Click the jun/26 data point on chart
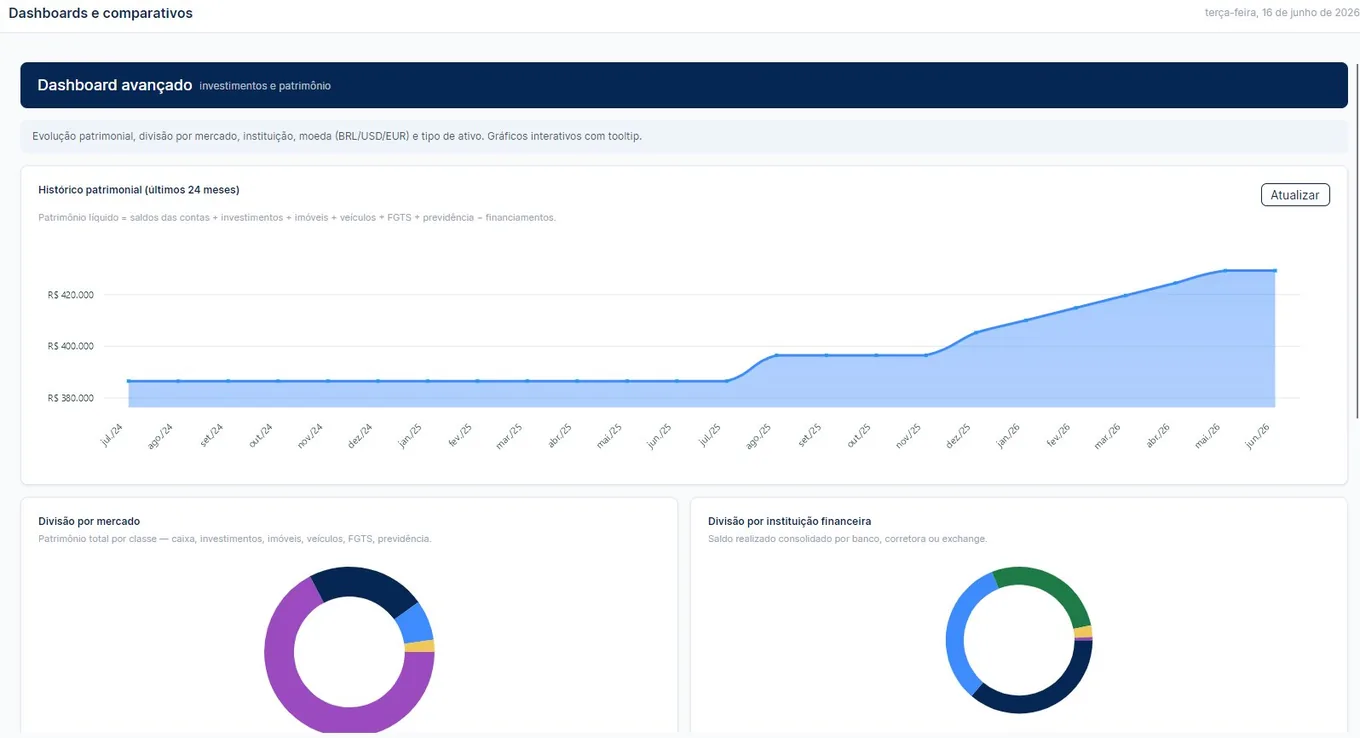The height and width of the screenshot is (738, 1360). [1275, 270]
